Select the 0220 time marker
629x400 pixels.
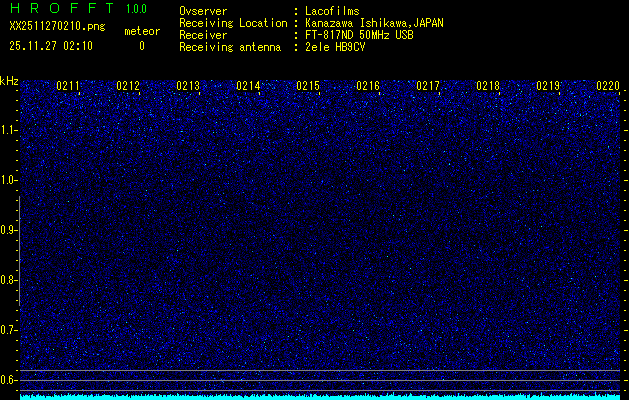click(x=608, y=86)
